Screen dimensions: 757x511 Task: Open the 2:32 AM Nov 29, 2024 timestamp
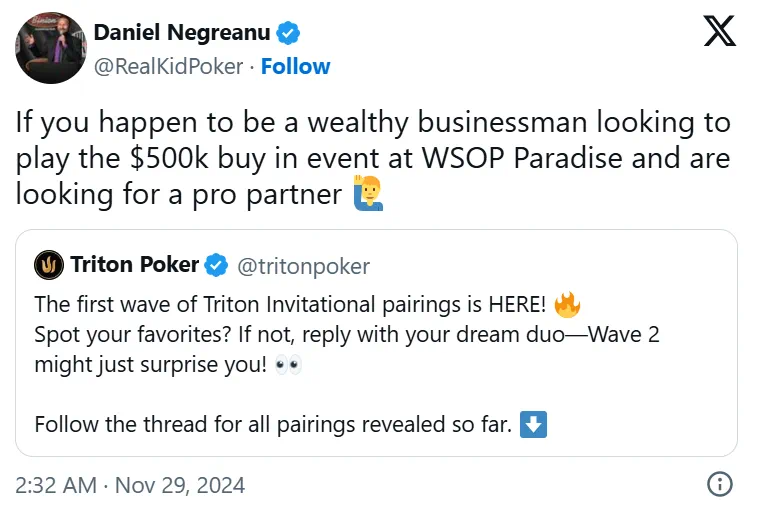130,486
